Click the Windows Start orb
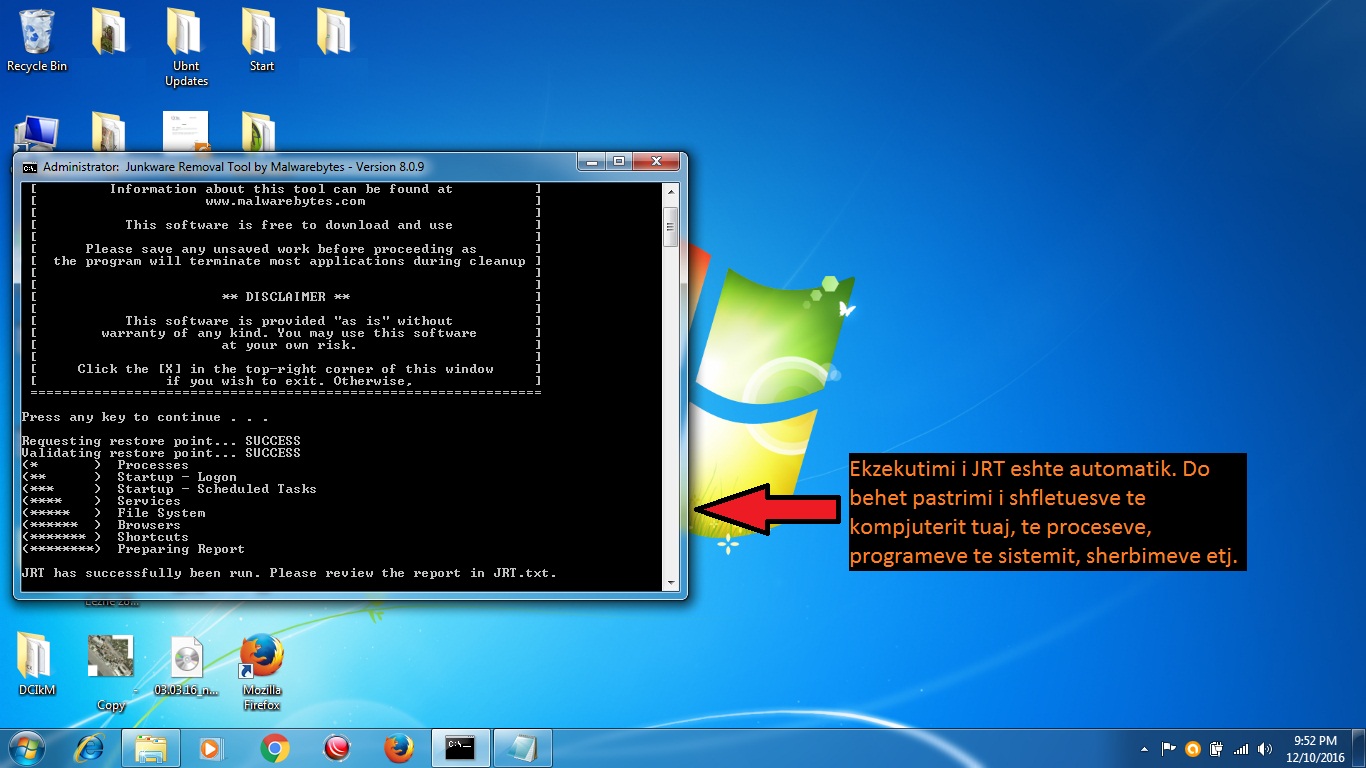1366x768 pixels. pos(27,748)
